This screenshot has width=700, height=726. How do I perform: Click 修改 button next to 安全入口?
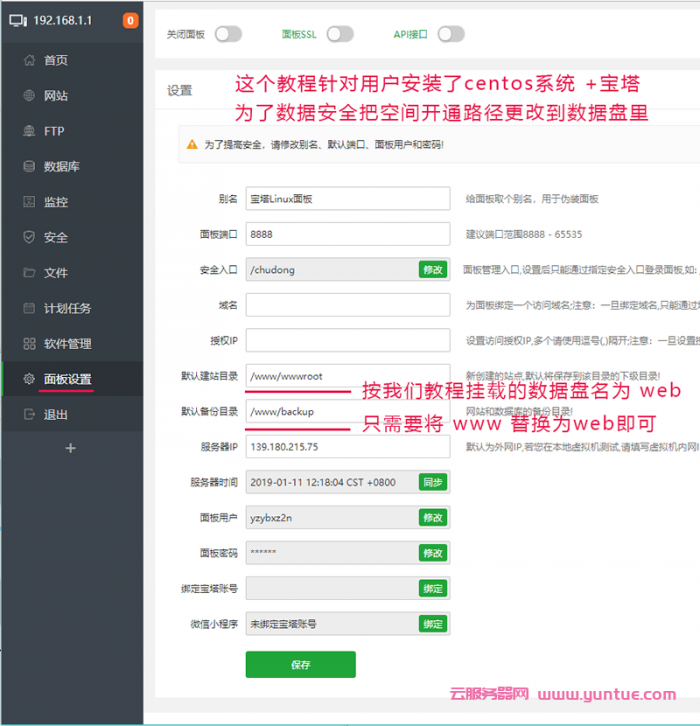pyautogui.click(x=432, y=270)
